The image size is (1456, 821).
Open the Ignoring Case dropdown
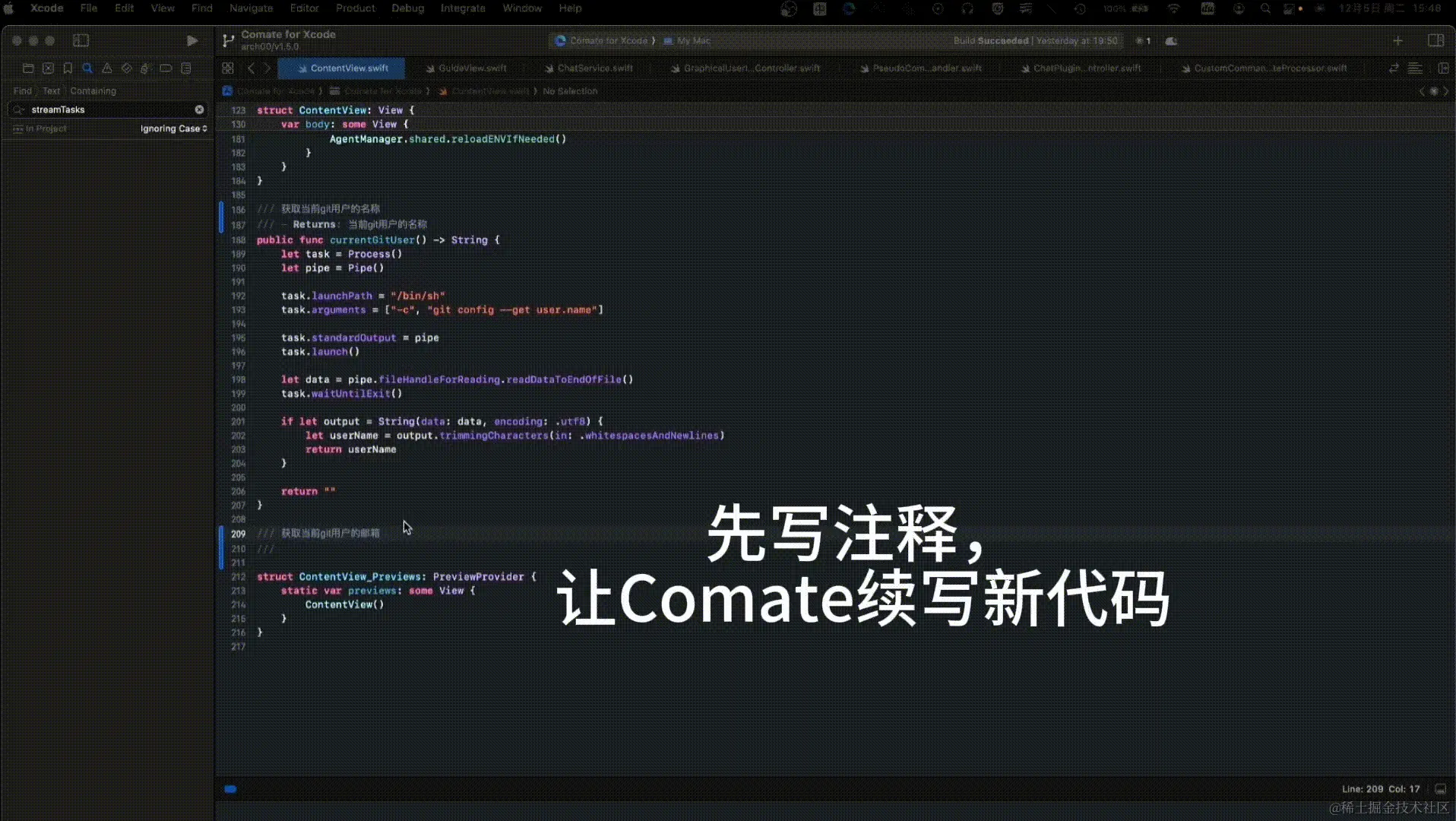173,128
